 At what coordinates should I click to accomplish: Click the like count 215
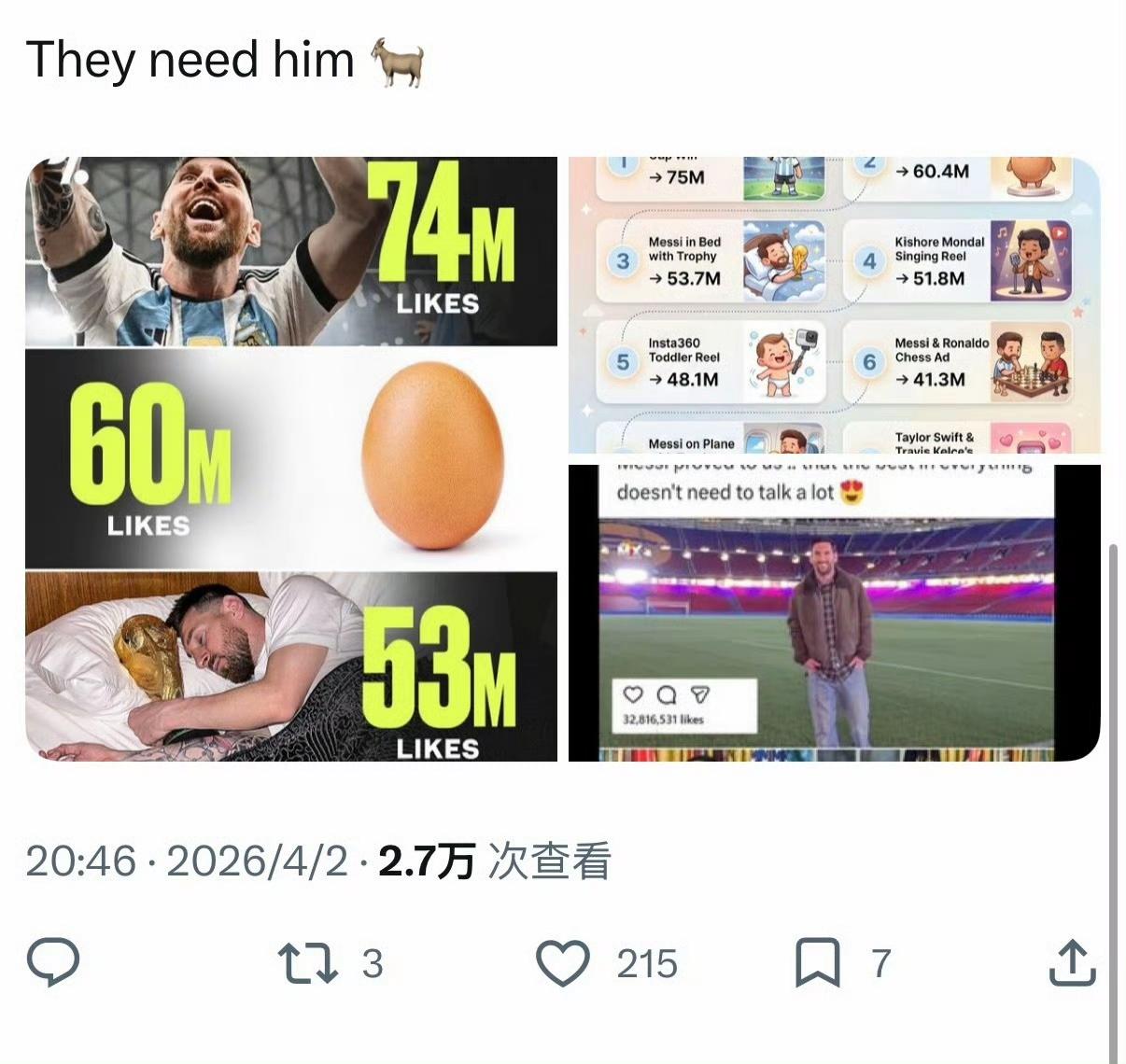(647, 963)
